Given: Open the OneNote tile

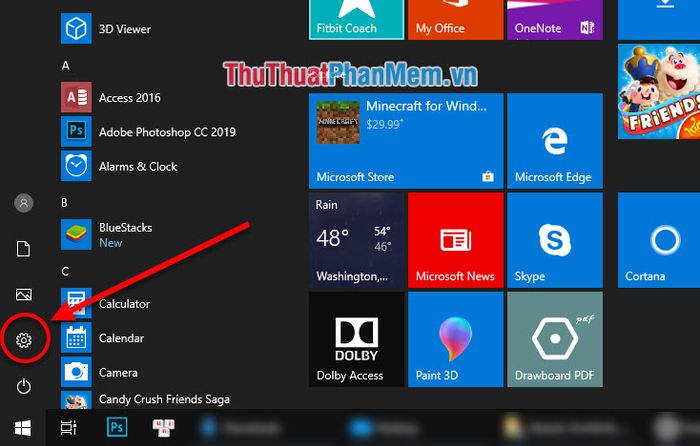Looking at the screenshot, I should 555,20.
